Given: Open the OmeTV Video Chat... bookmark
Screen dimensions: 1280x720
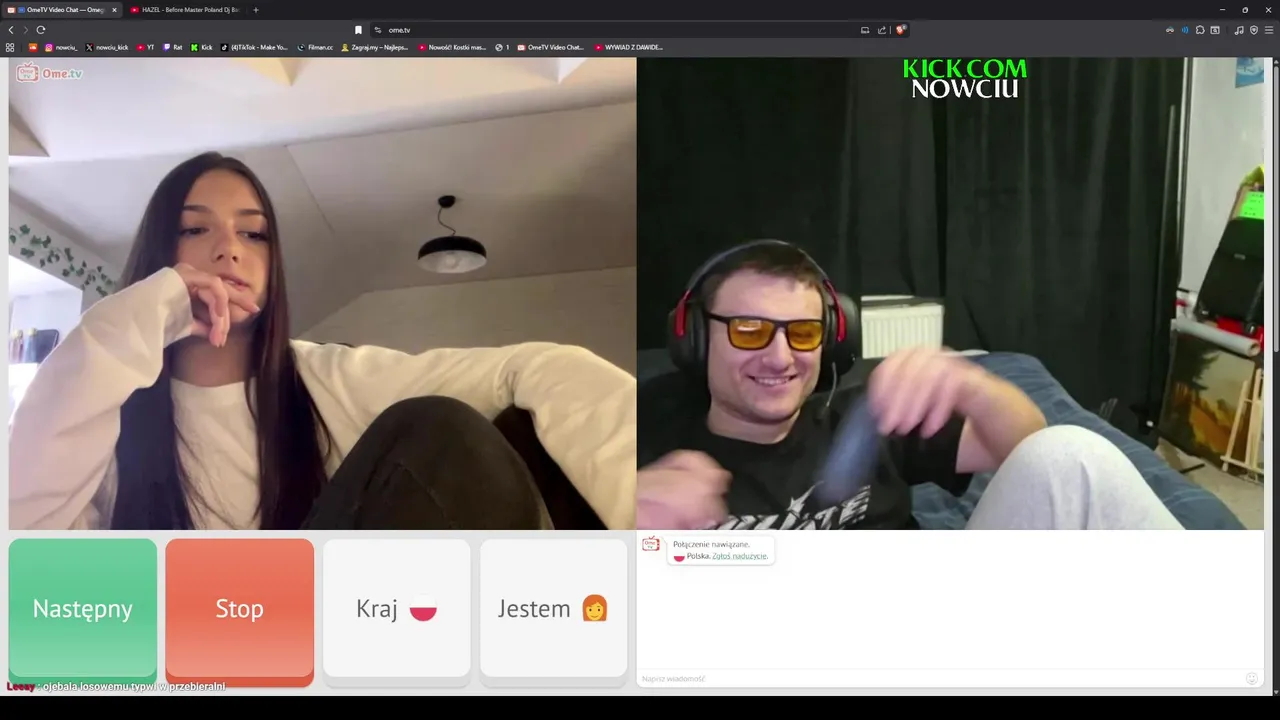Looking at the screenshot, I should coord(550,47).
